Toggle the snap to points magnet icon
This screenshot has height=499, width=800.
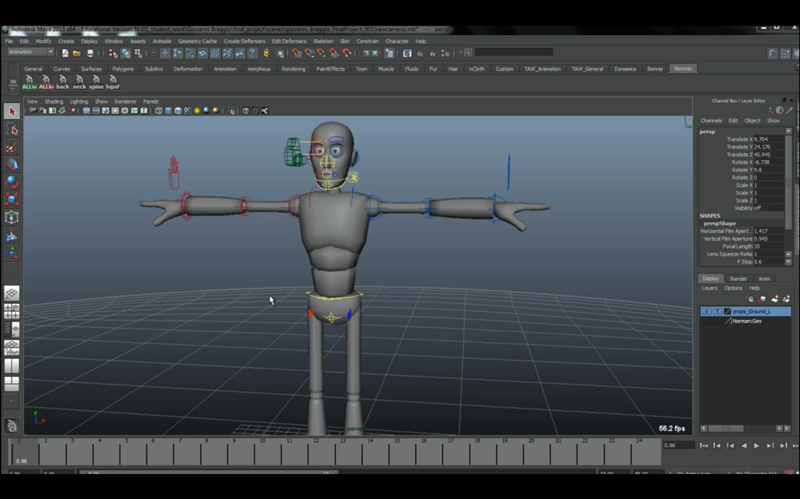(321, 53)
